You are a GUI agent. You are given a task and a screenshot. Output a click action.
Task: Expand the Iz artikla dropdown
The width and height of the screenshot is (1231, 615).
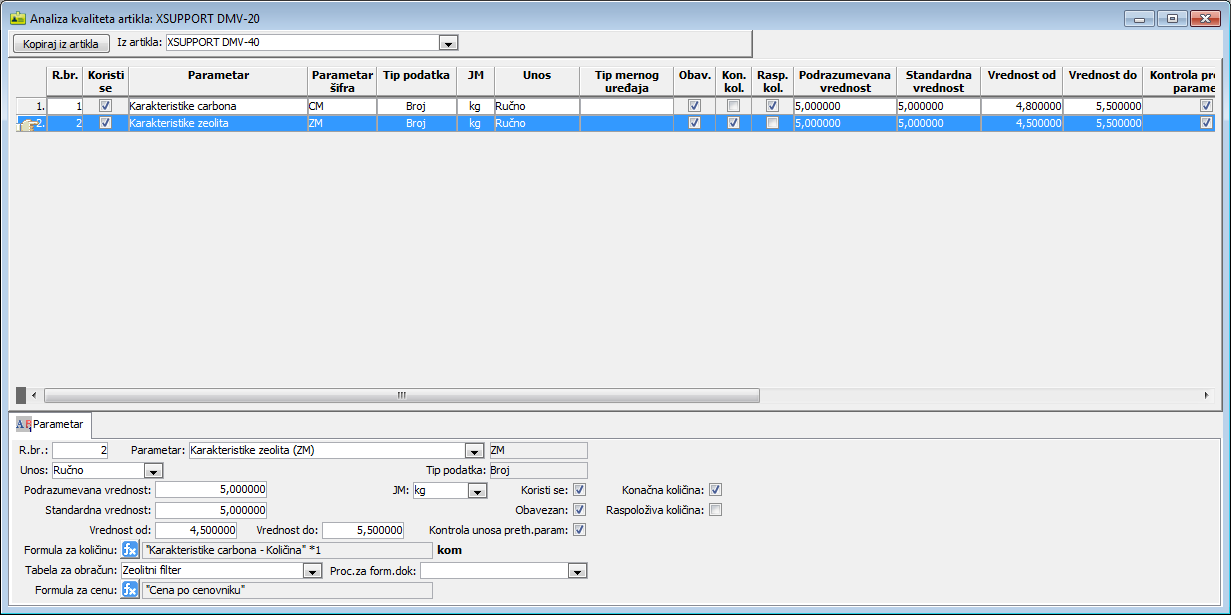tap(449, 43)
